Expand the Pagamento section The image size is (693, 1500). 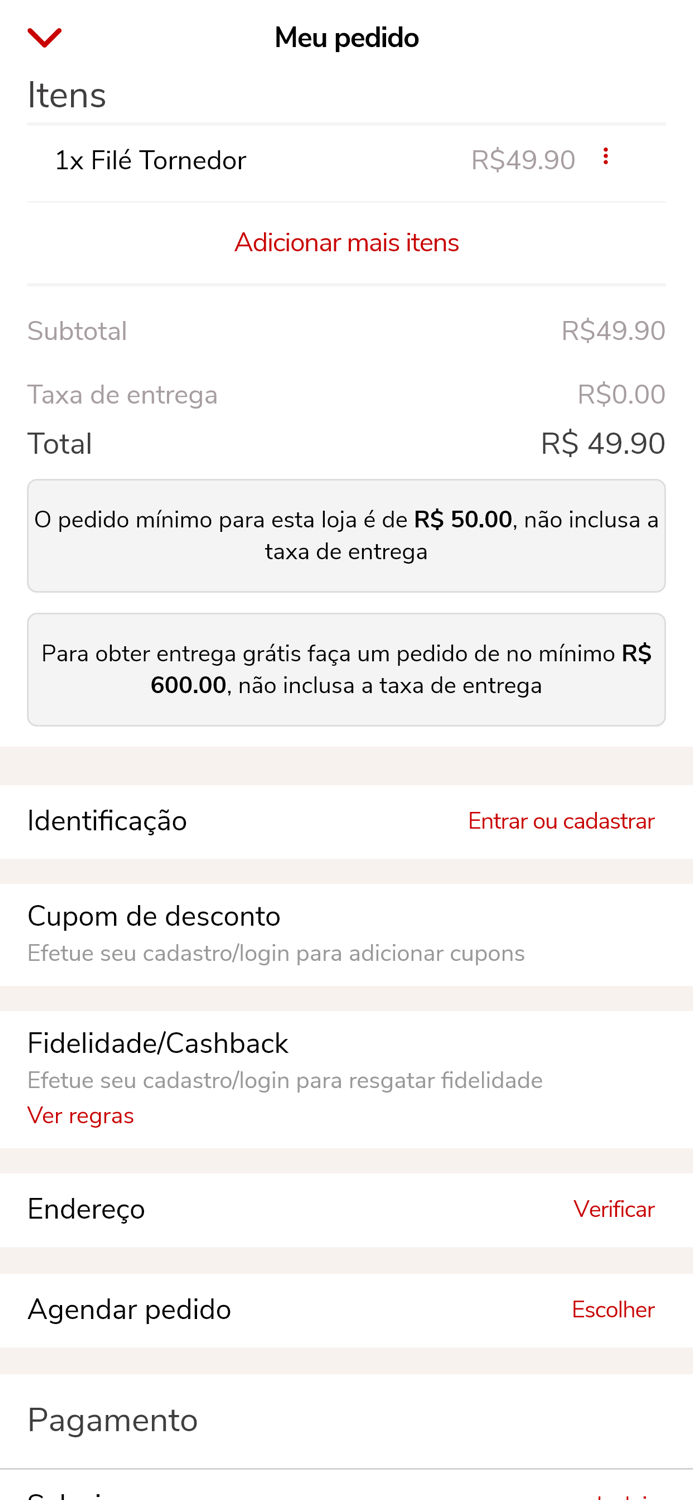click(x=113, y=1419)
